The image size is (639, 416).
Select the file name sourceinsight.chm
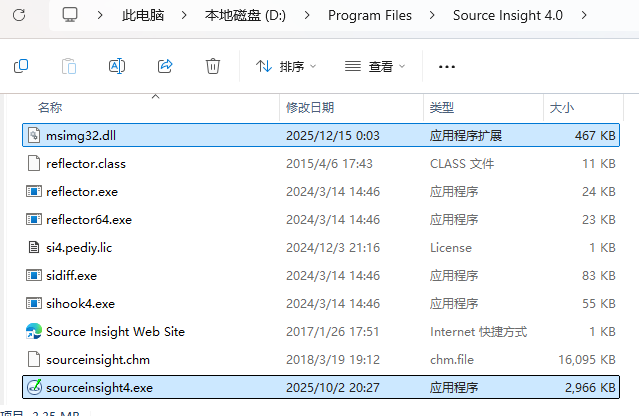98,360
